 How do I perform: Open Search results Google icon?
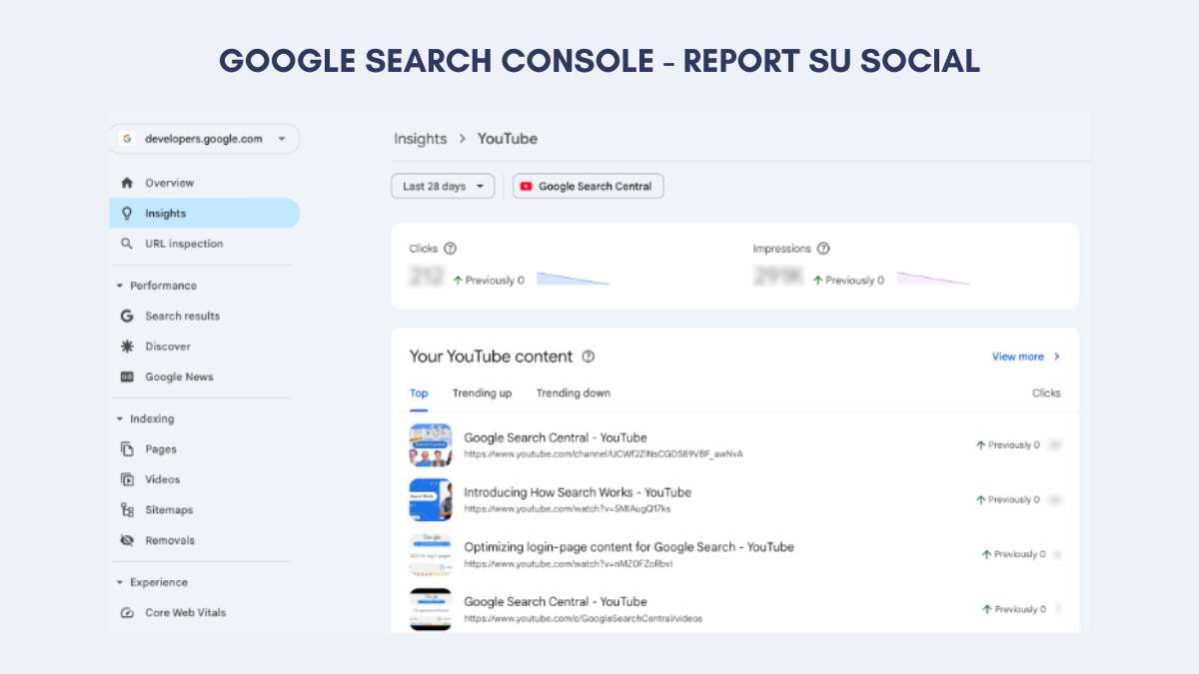point(127,316)
